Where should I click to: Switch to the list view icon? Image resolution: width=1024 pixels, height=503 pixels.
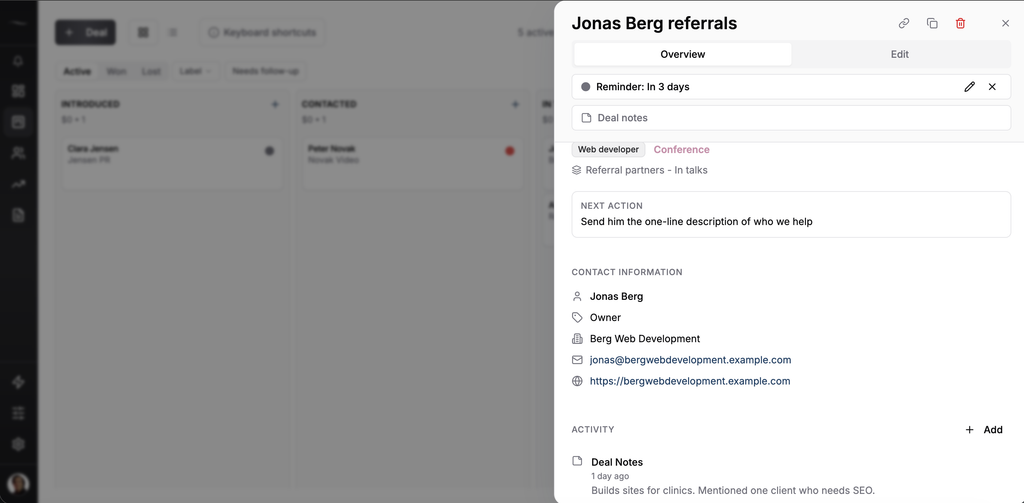[x=172, y=32]
